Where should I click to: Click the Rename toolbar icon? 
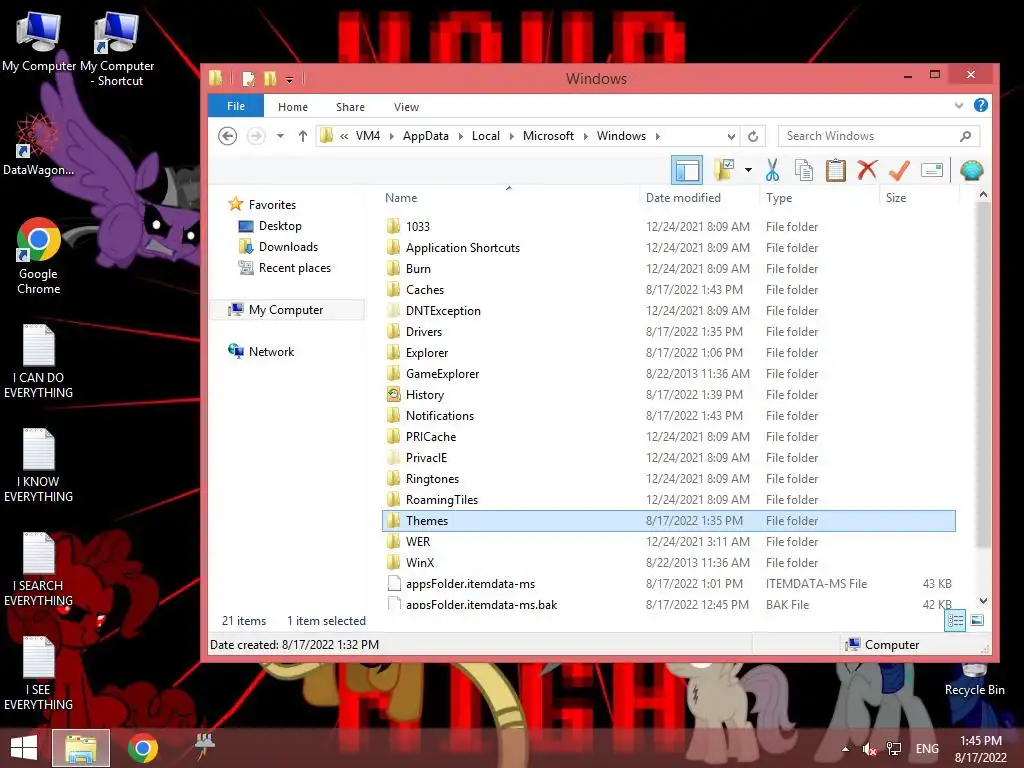click(931, 170)
